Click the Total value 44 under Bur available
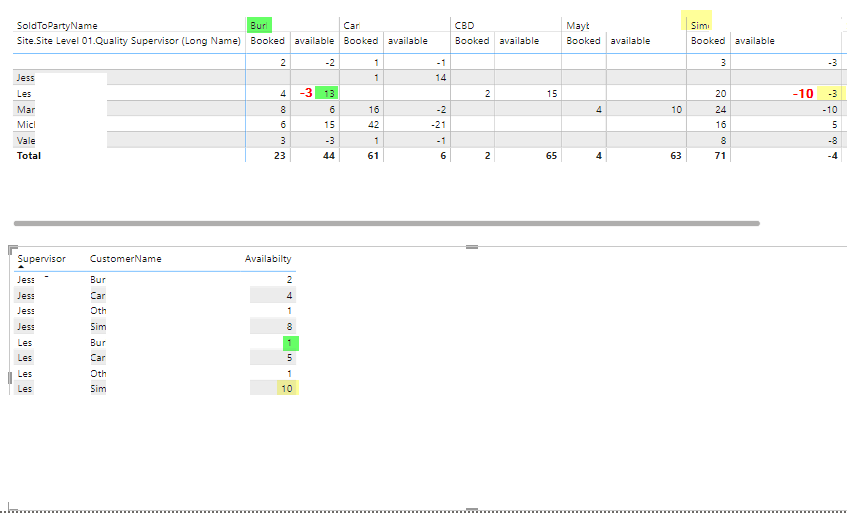 tap(329, 156)
